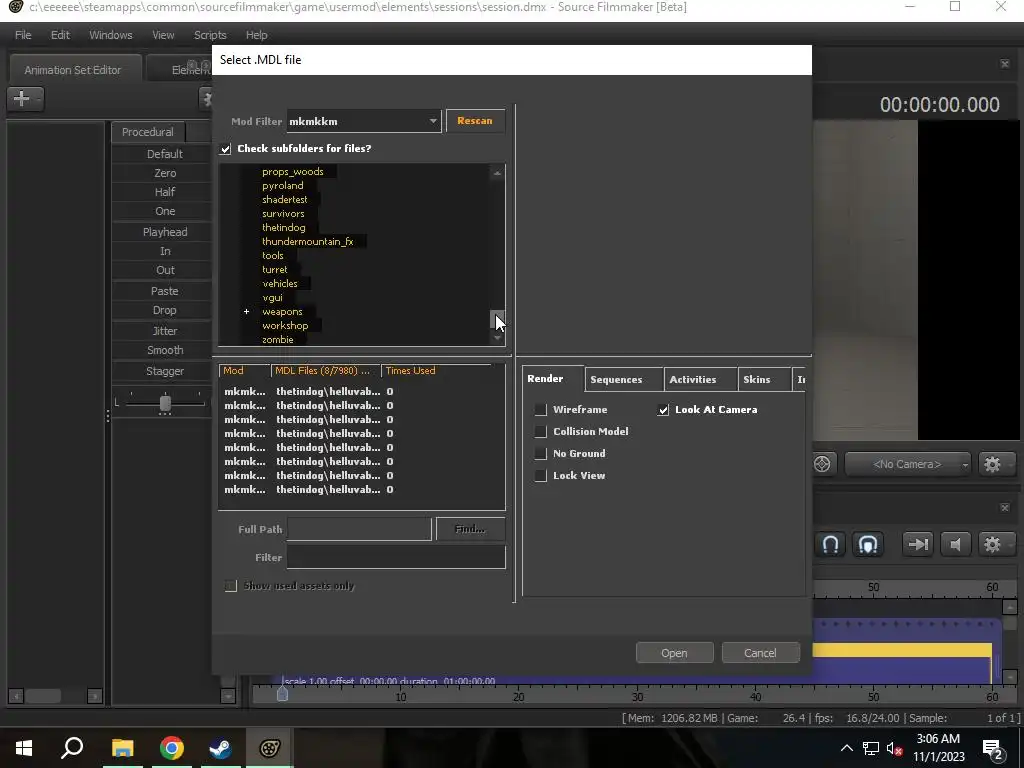1024x768 pixels.
Task: Cancel the Select MDL file dialog
Action: click(x=760, y=653)
